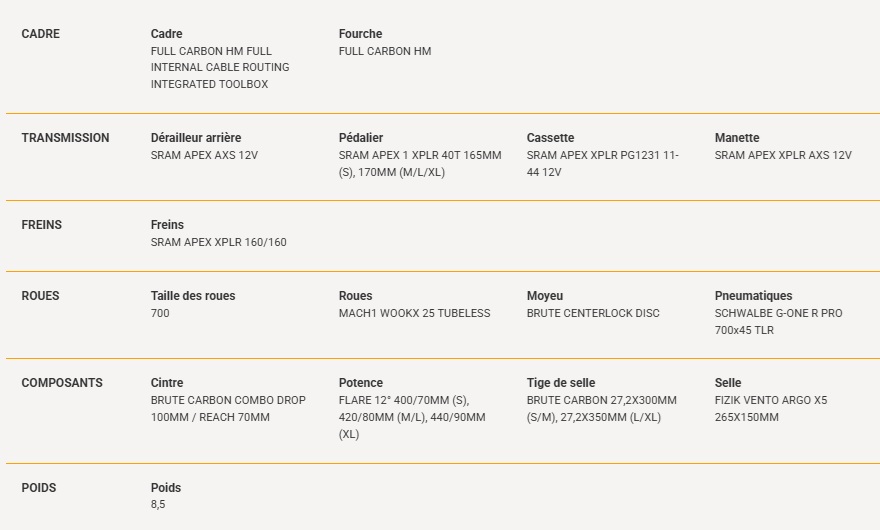Click the CADRE section heading

point(40,34)
